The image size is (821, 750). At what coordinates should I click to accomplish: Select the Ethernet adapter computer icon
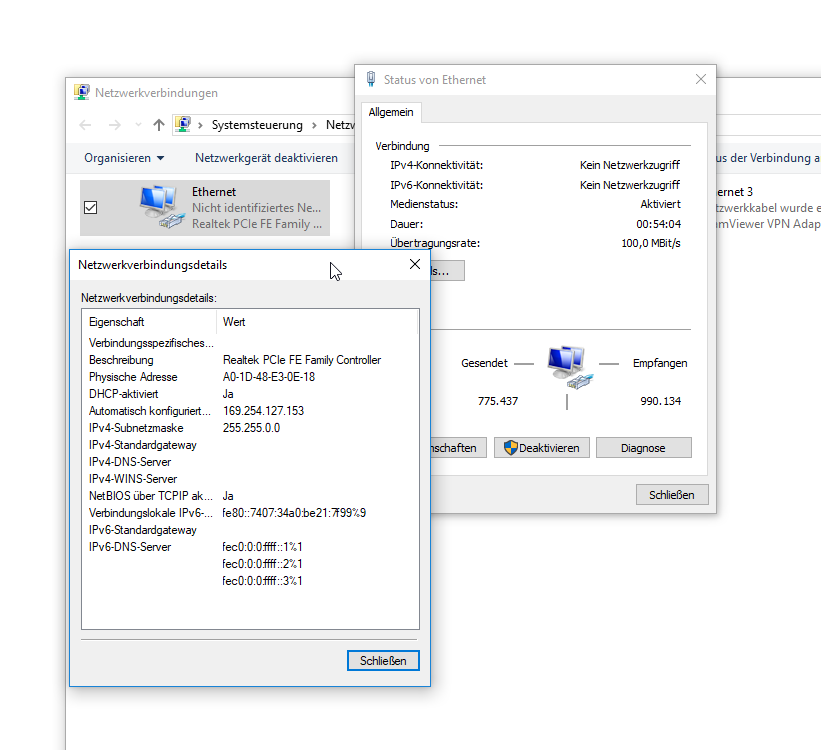coord(161,206)
